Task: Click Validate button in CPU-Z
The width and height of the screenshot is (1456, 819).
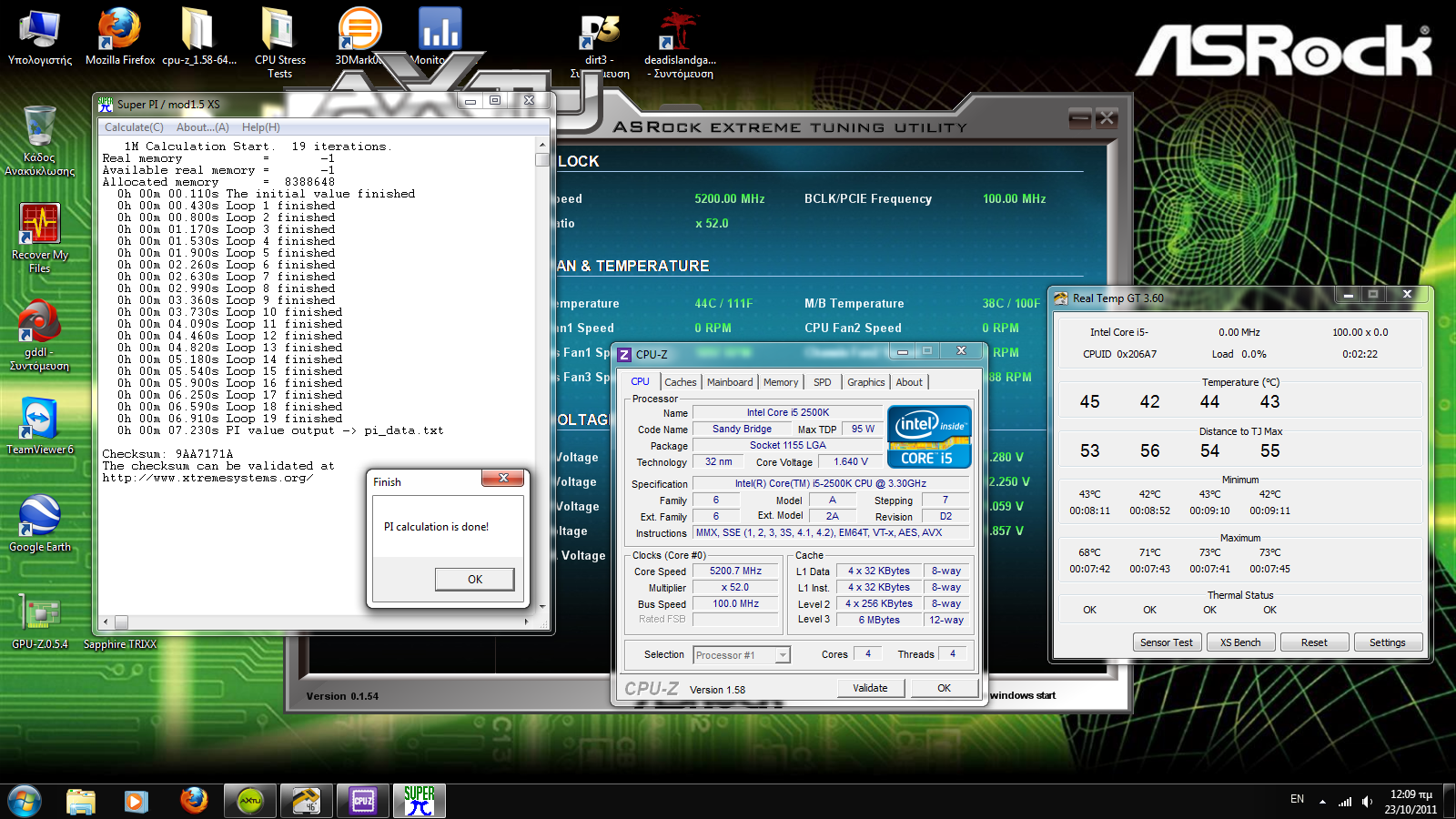Action: (x=870, y=688)
